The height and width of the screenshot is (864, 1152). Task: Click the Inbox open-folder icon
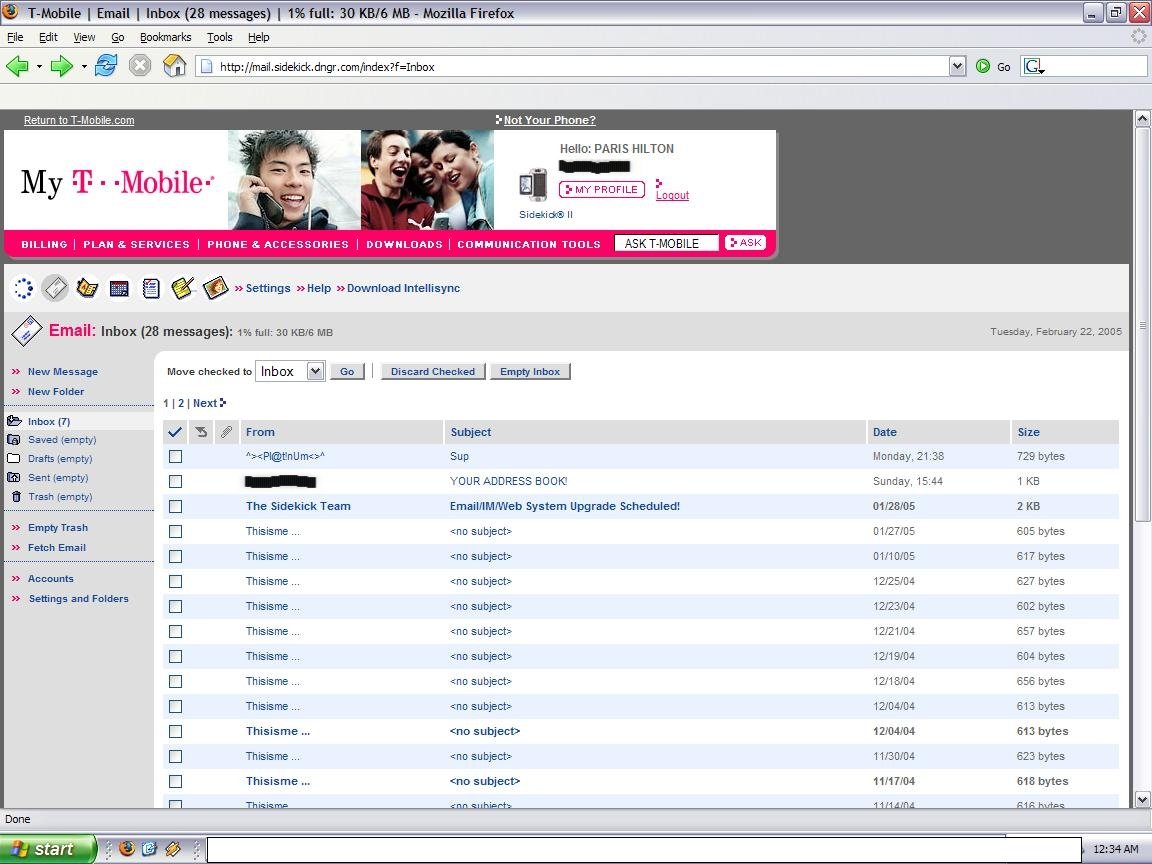coord(14,421)
